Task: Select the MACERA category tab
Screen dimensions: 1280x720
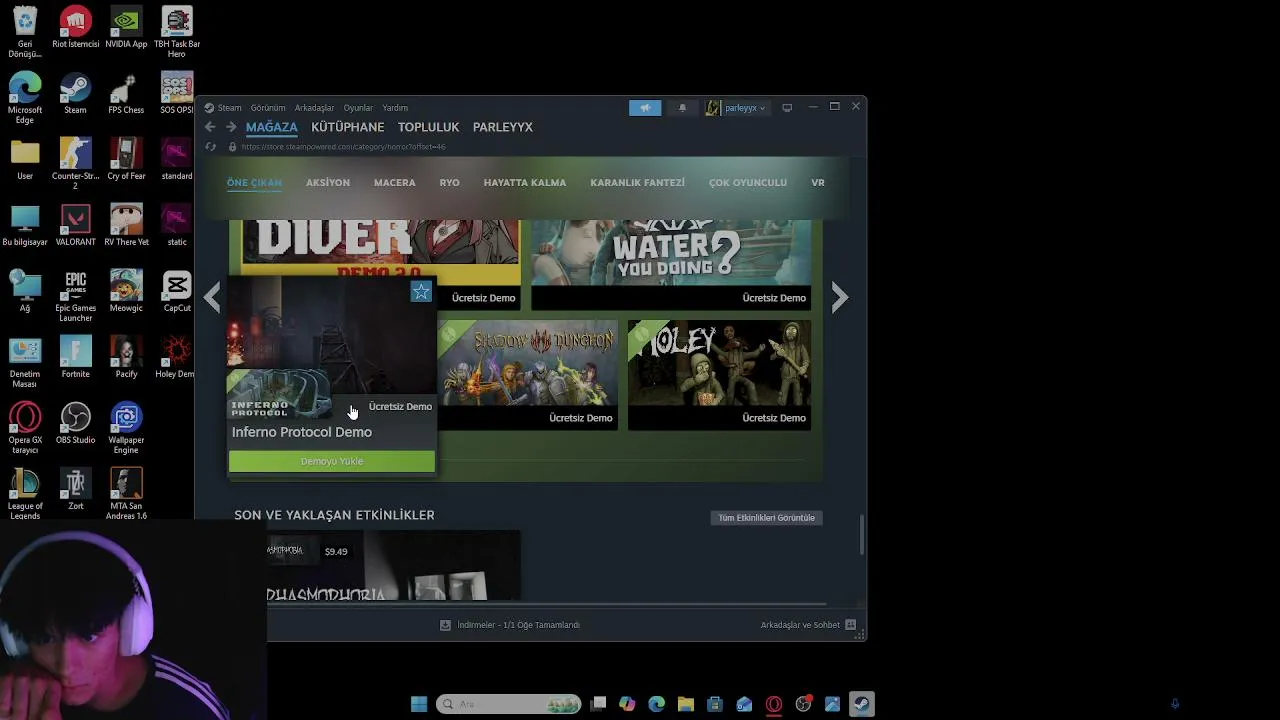Action: 395,183
